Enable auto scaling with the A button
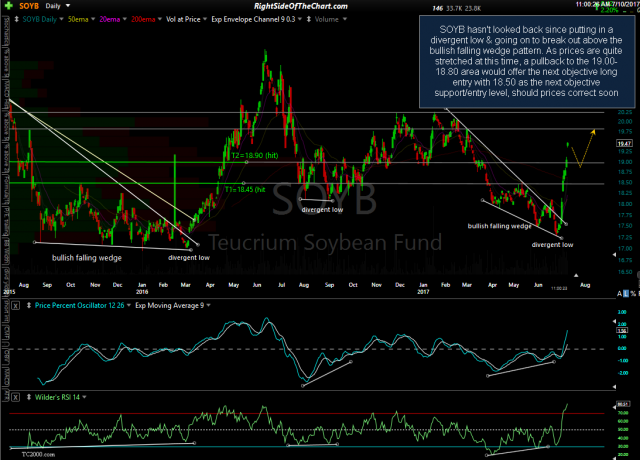This screenshot has height=460, width=640. (620, 293)
